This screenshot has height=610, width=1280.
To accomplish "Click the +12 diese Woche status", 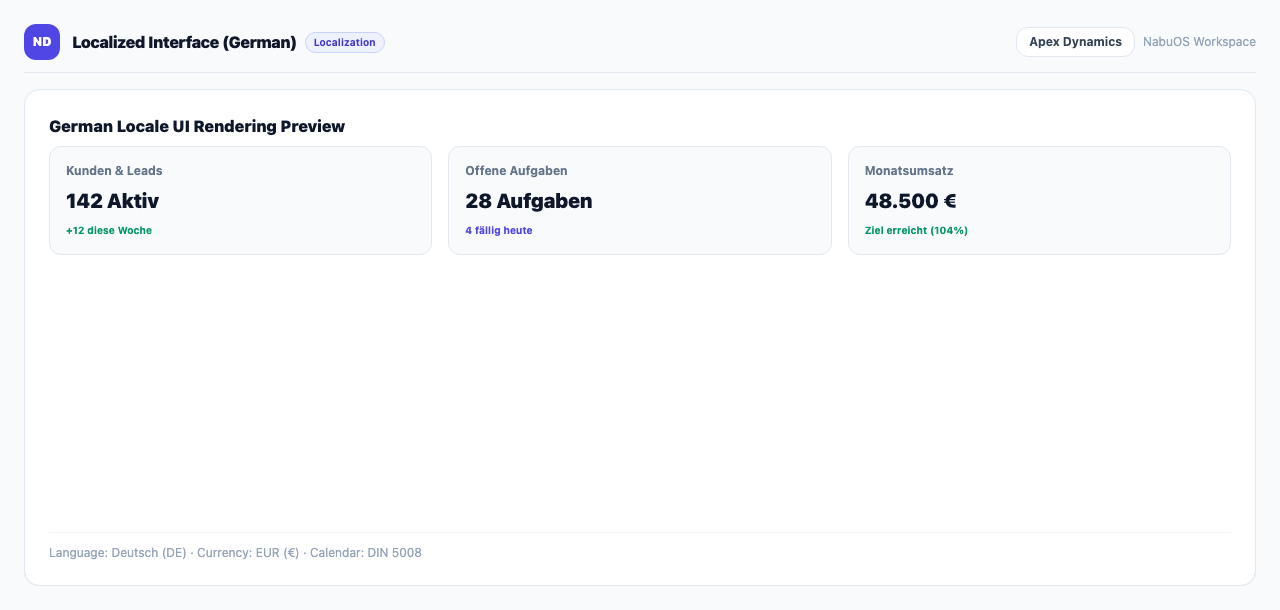I will coord(109,230).
